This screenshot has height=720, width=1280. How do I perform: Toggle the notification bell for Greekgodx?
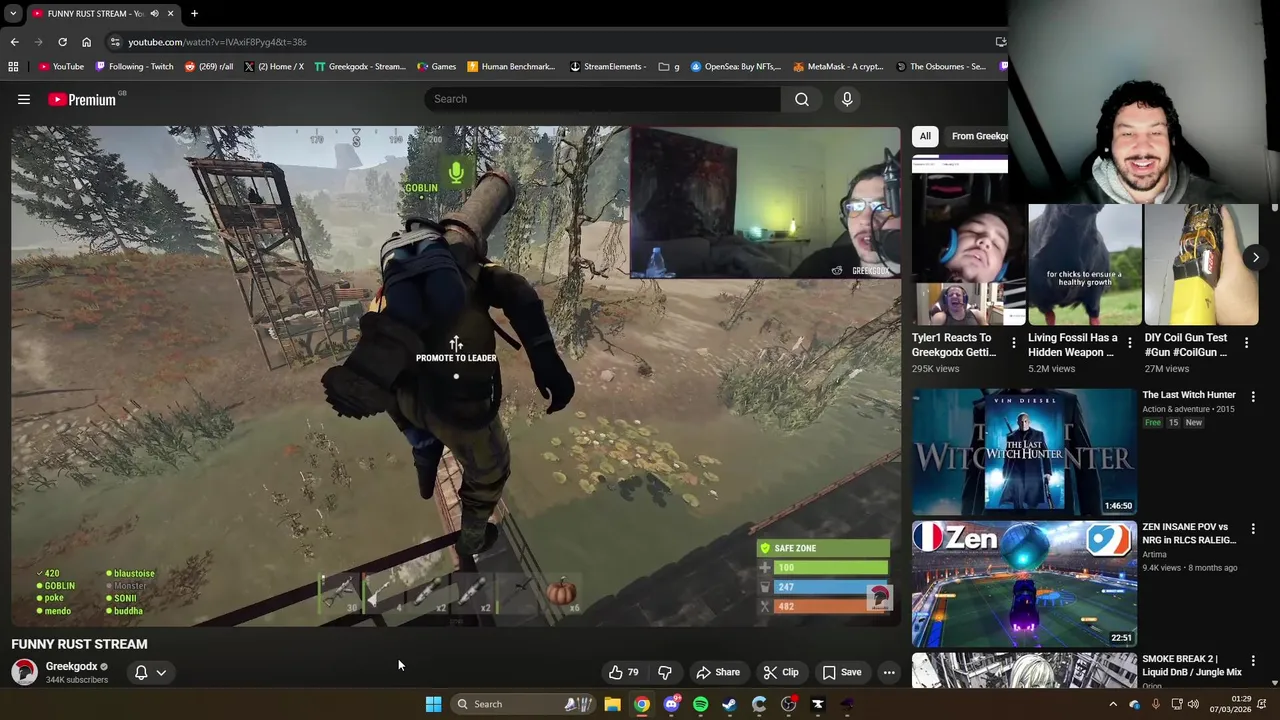tap(141, 672)
